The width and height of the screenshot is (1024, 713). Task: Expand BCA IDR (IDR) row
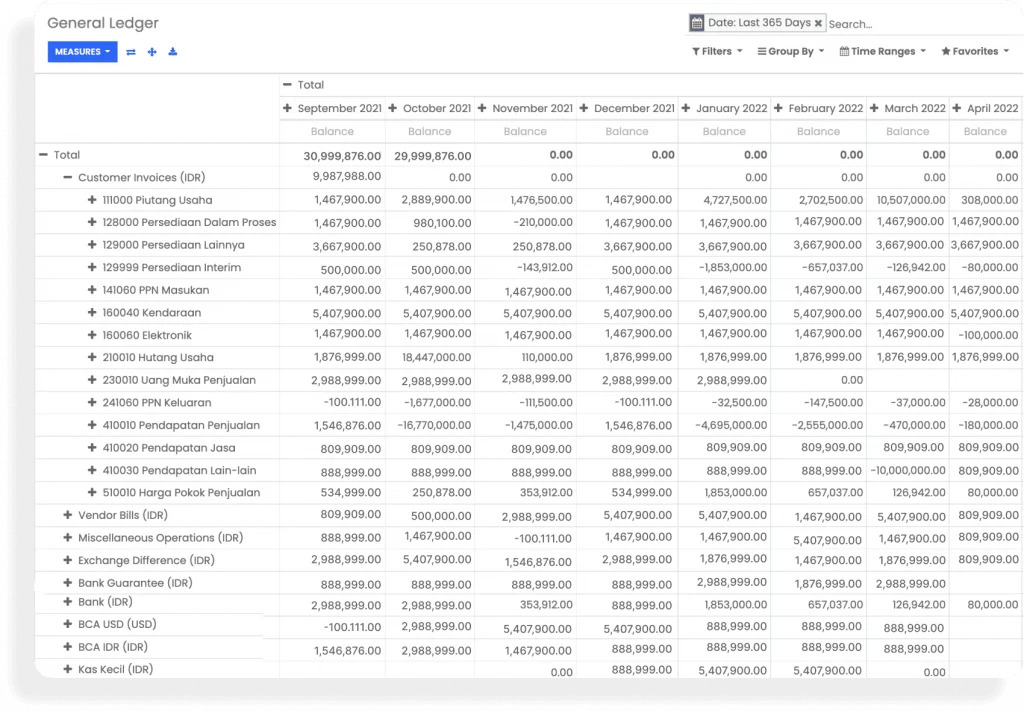(67, 647)
